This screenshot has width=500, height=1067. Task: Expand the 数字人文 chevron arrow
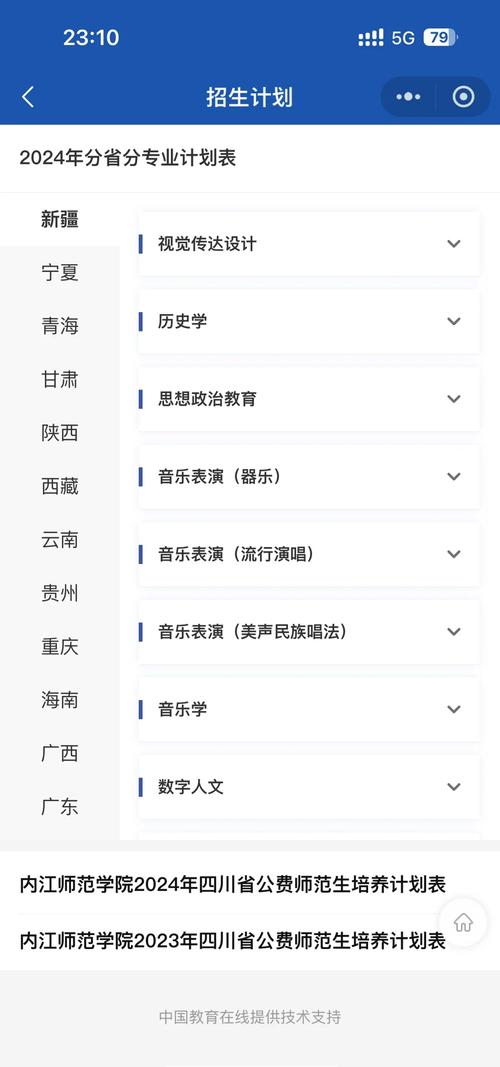454,787
